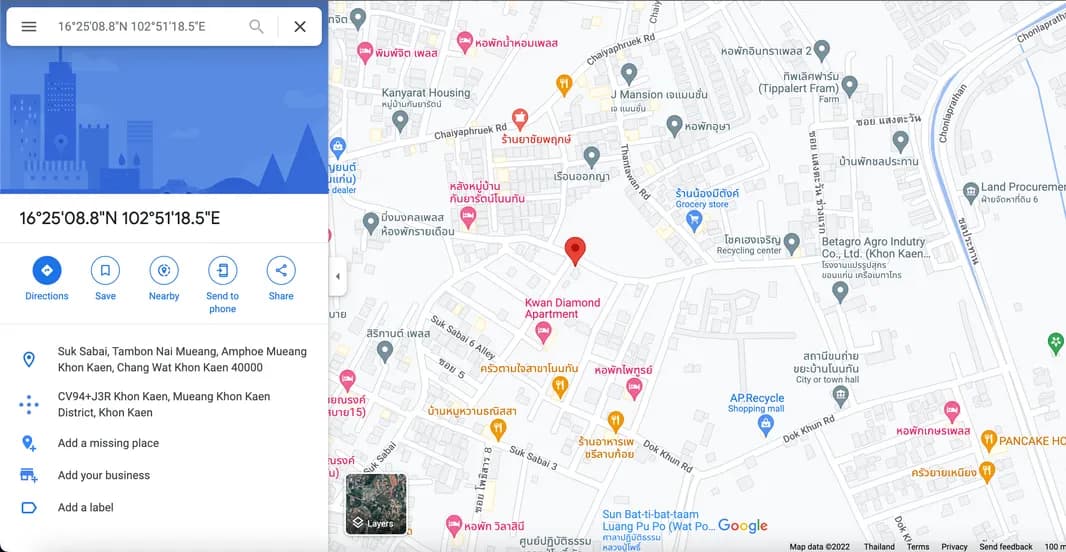Image resolution: width=1066 pixels, height=552 pixels.
Task: Click the พิมพ์จิต เพลส lodging pin
Action: (x=365, y=52)
